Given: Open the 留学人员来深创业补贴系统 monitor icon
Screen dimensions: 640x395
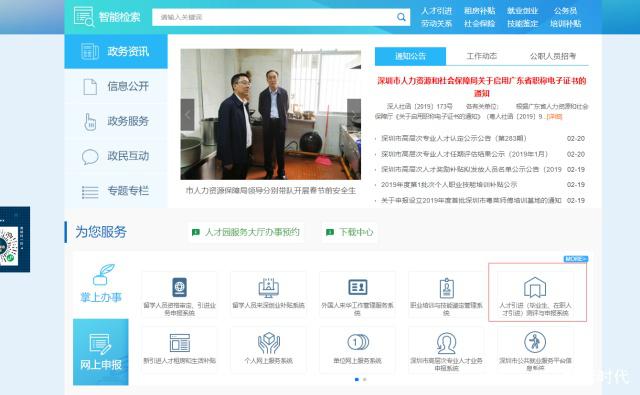Looking at the screenshot, I should (268, 288).
